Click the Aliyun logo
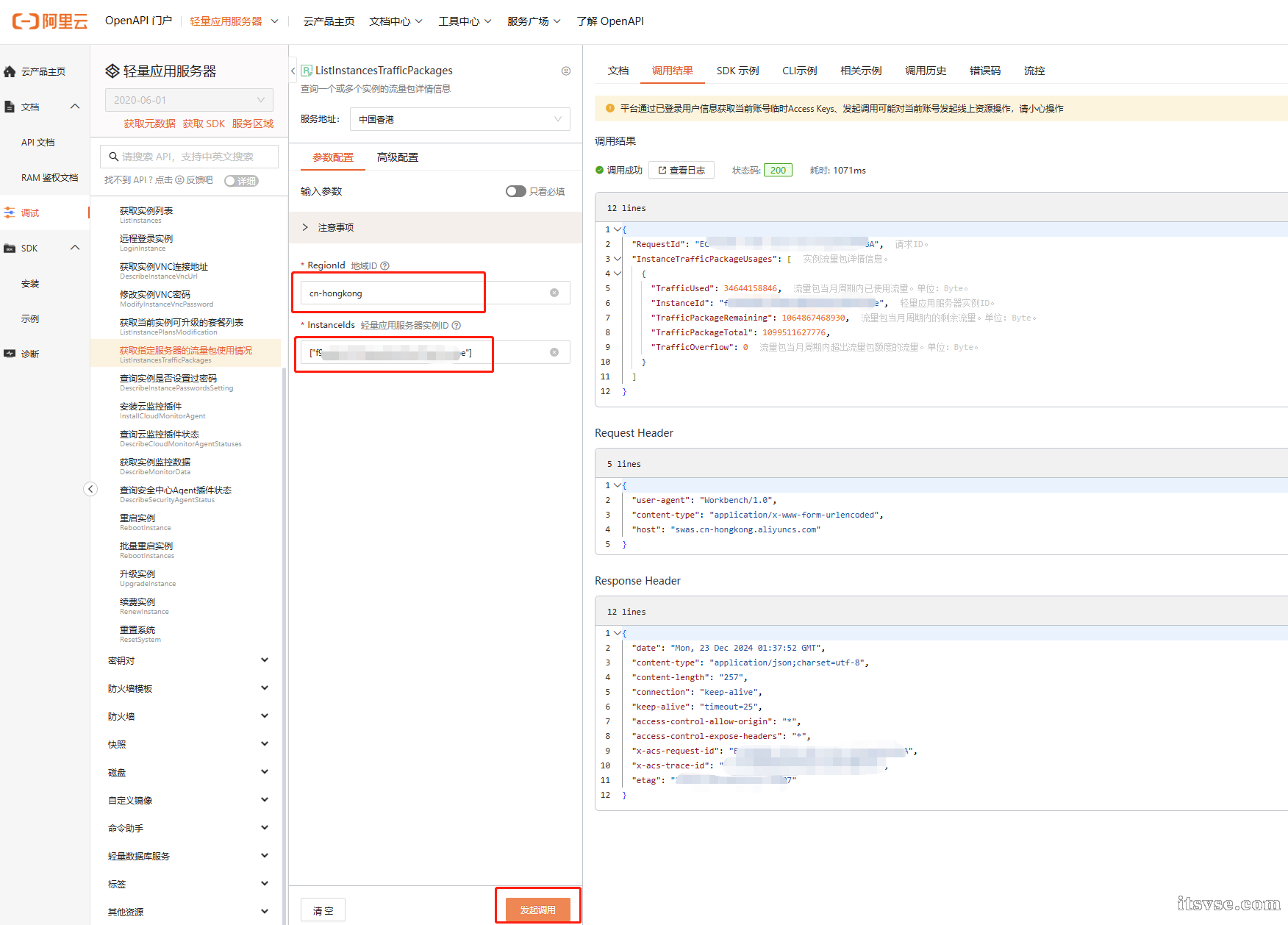This screenshot has width=1288, height=925. pyautogui.click(x=50, y=21)
